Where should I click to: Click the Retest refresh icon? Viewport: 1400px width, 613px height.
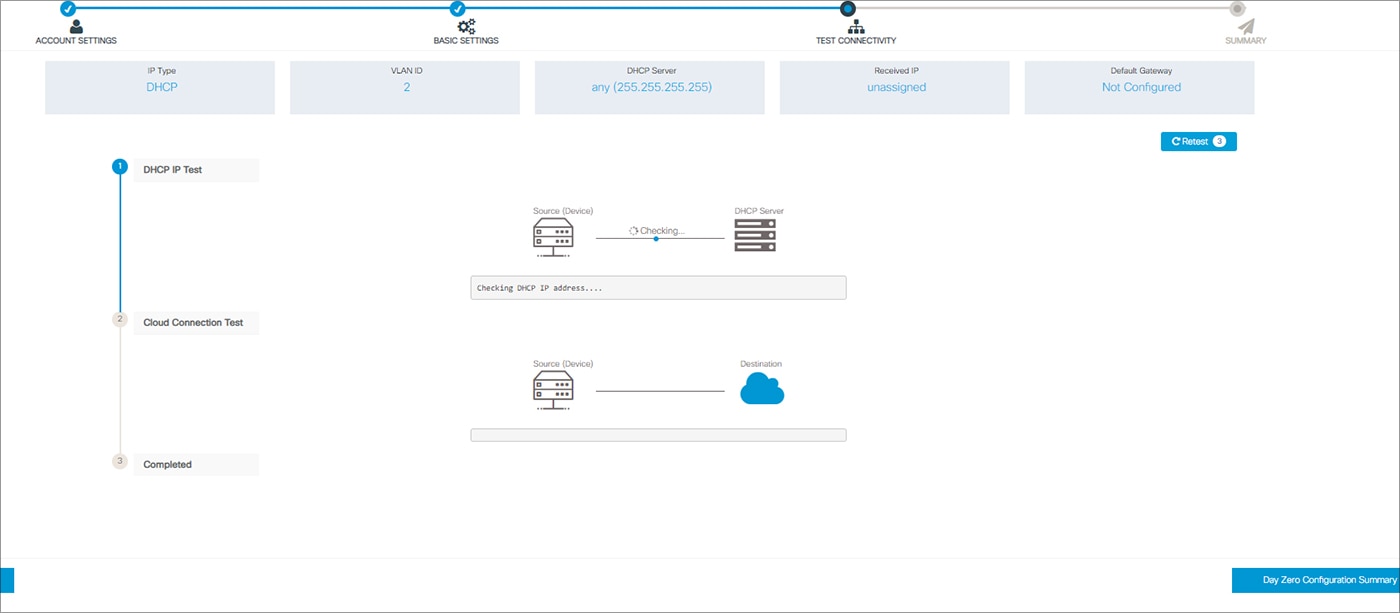[x=1177, y=140]
